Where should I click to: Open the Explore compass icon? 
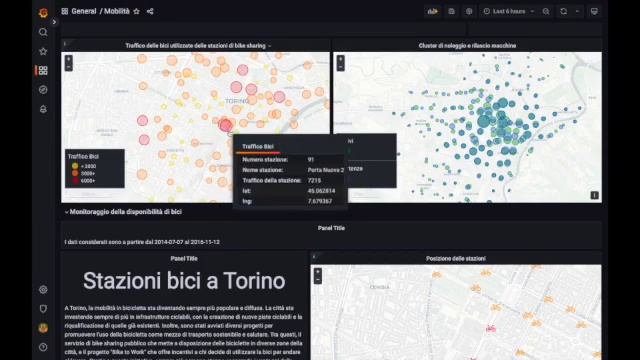43,90
